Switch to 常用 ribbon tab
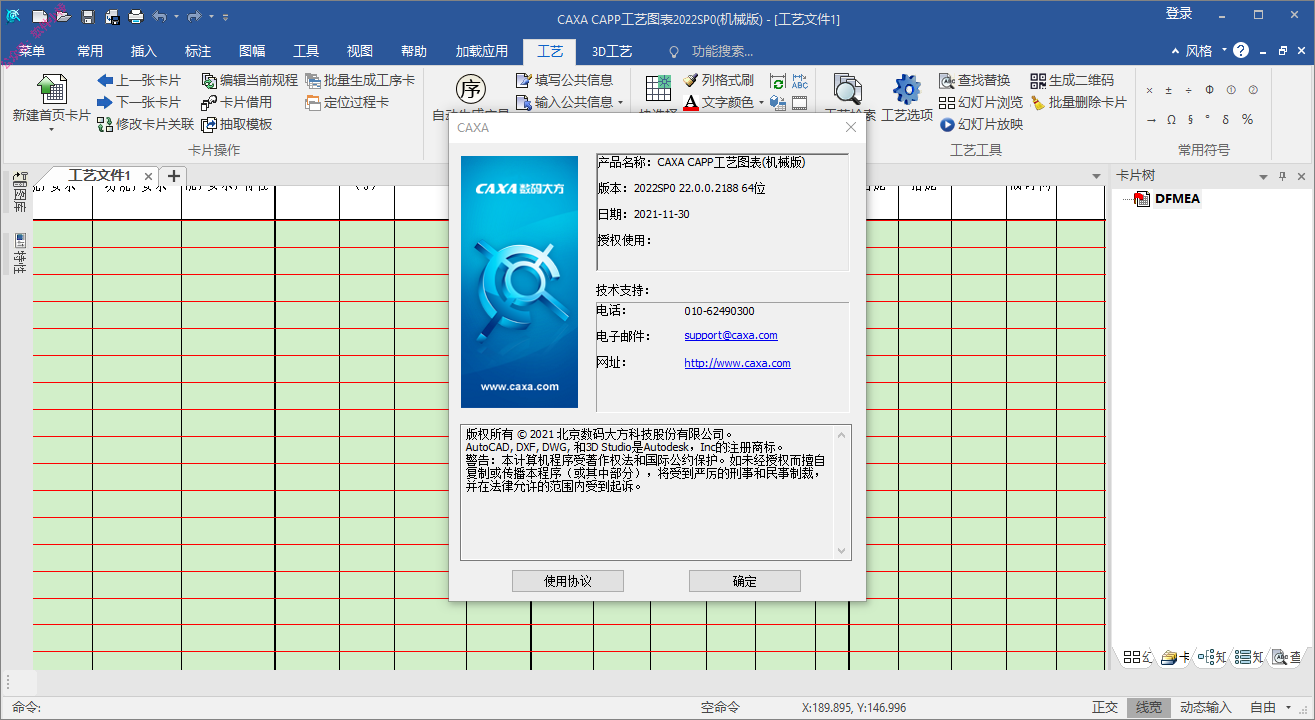Screen dimensions: 1315x720 pyautogui.click(x=90, y=51)
